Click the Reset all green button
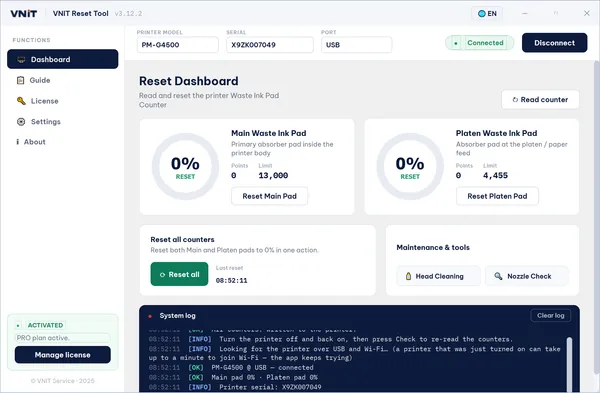 pyautogui.click(x=179, y=274)
